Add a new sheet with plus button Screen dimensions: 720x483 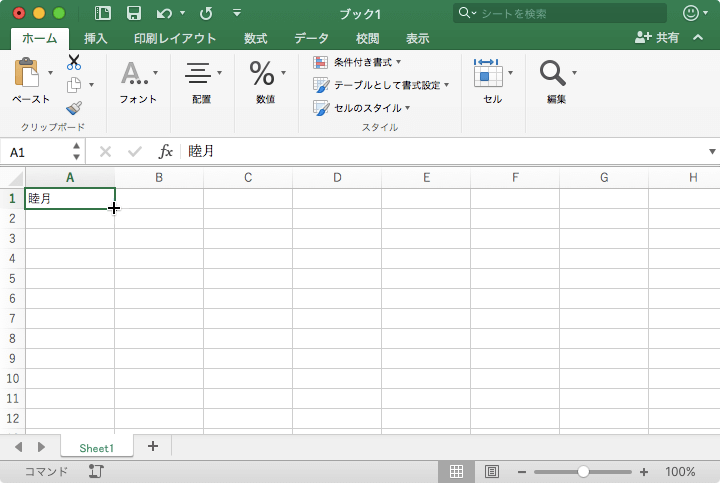tap(153, 446)
